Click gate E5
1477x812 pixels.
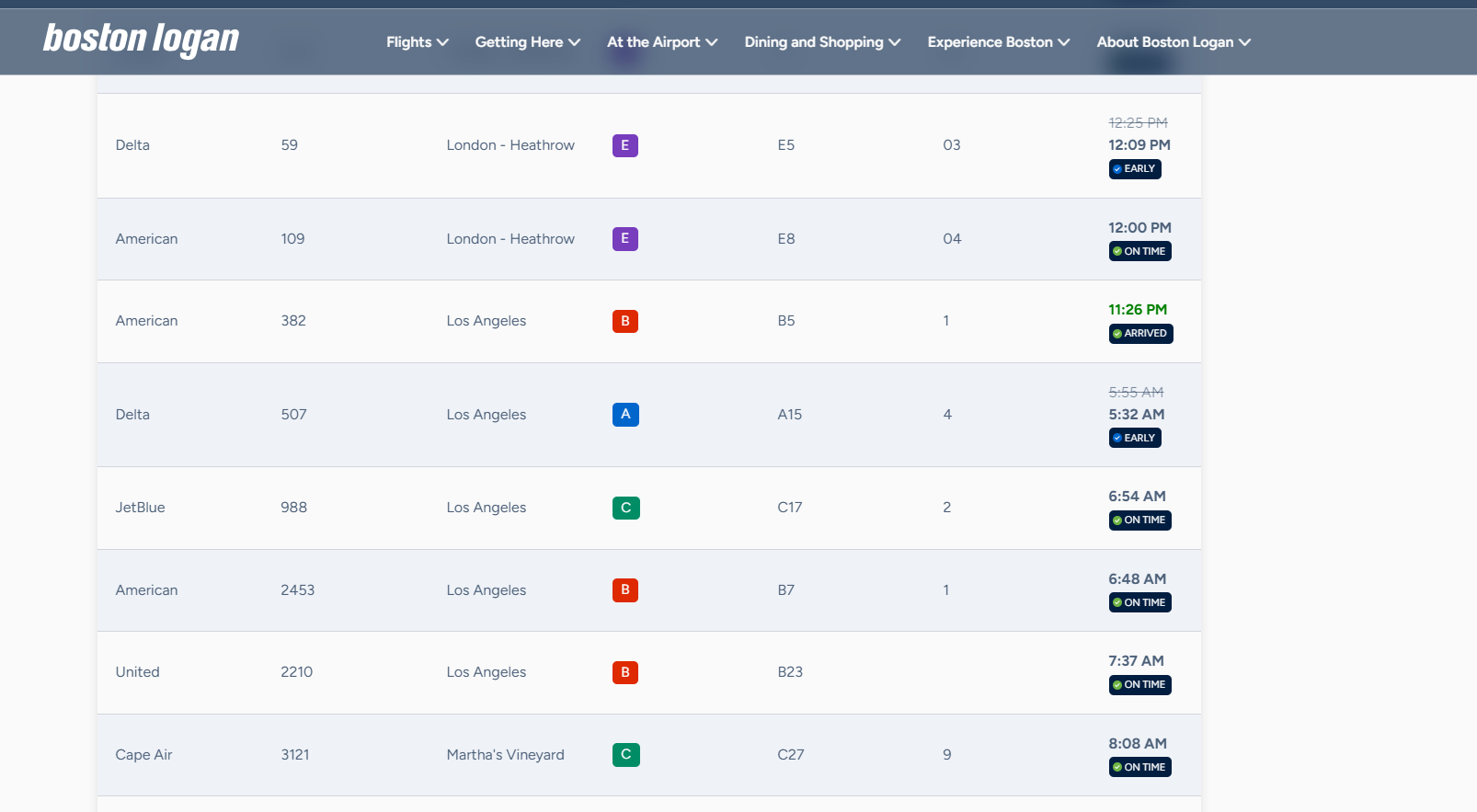[x=785, y=145]
